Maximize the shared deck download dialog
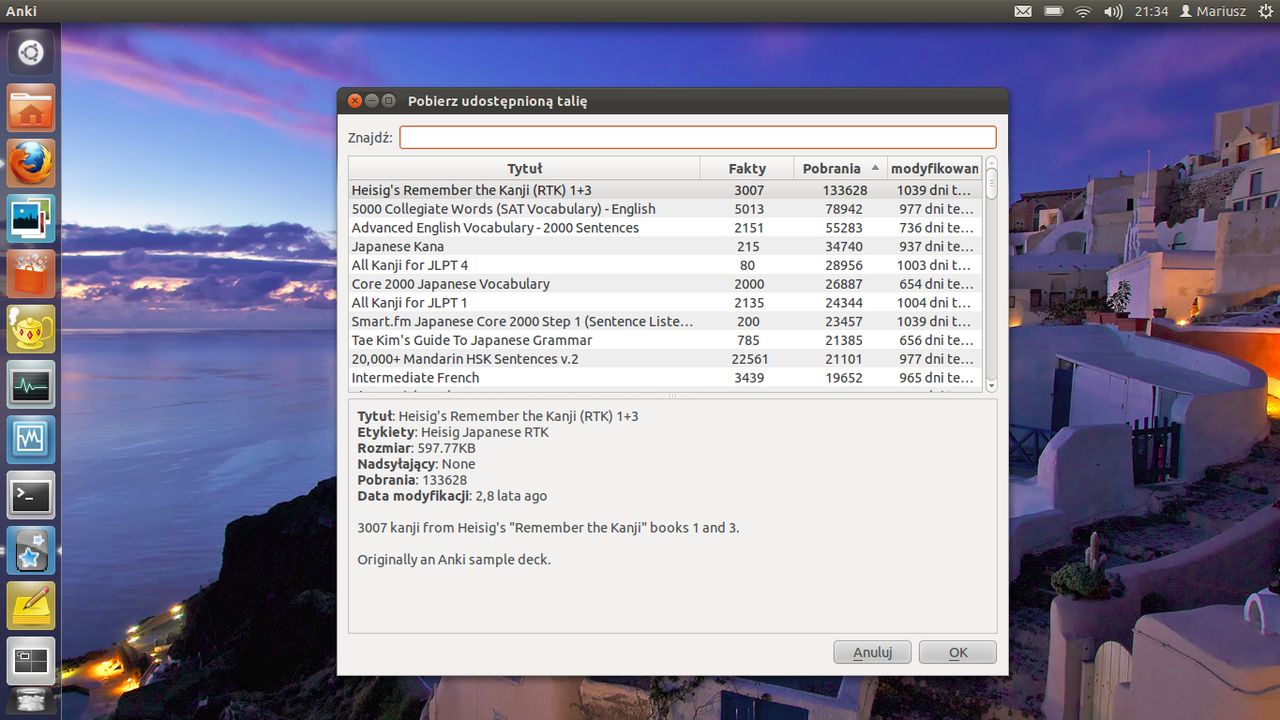Screen dimensions: 1280x720 pos(389,101)
